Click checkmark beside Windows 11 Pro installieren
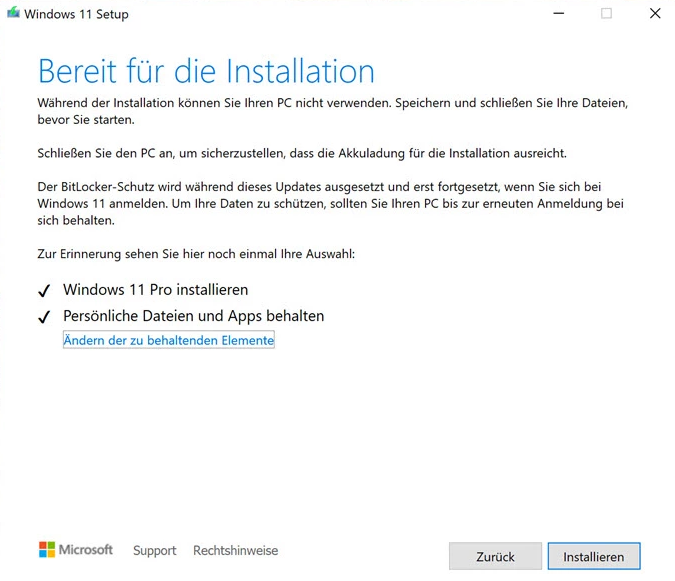The image size is (675, 581). point(44,291)
